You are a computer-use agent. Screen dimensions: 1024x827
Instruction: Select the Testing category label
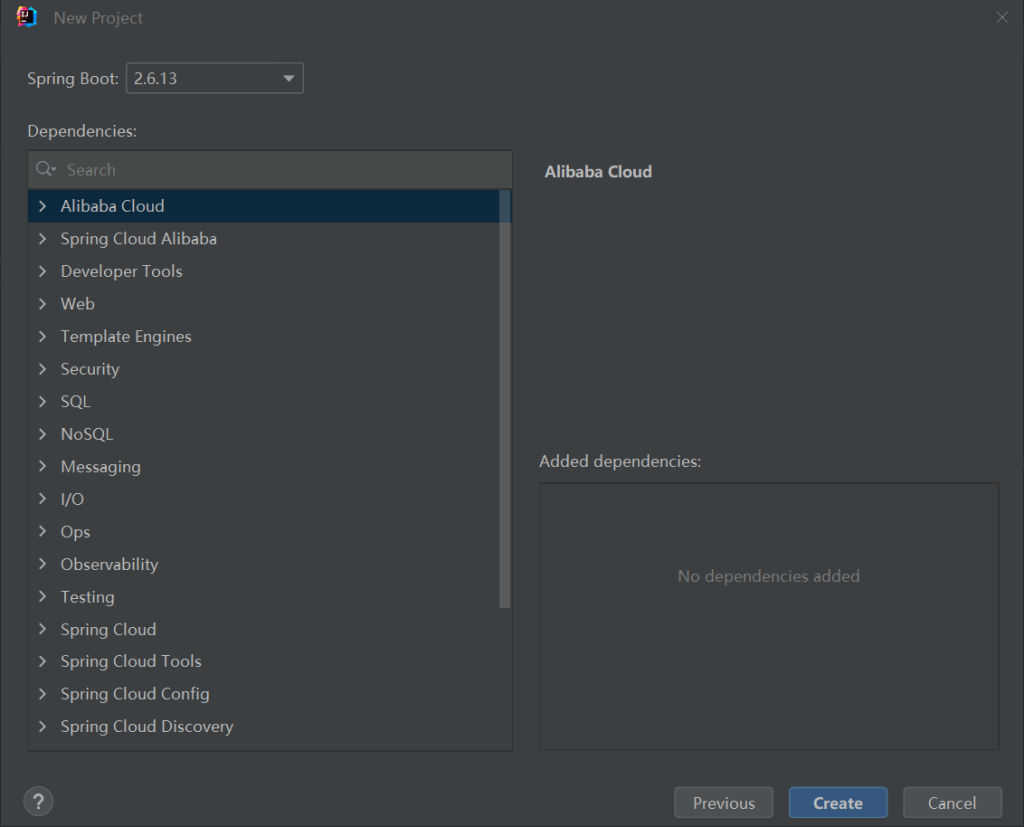88,596
